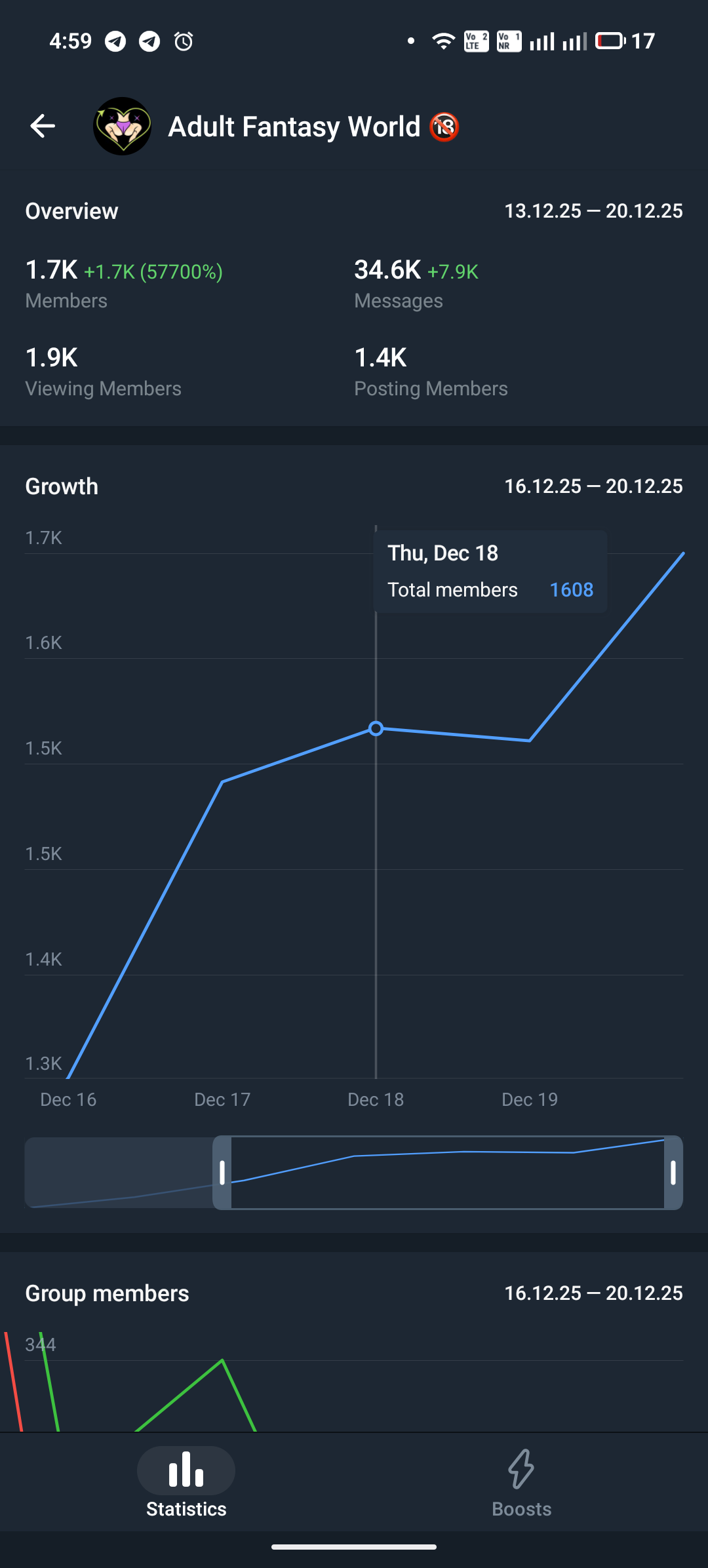708x1568 pixels.
Task: Click the right handle of range slider
Action: click(673, 1173)
